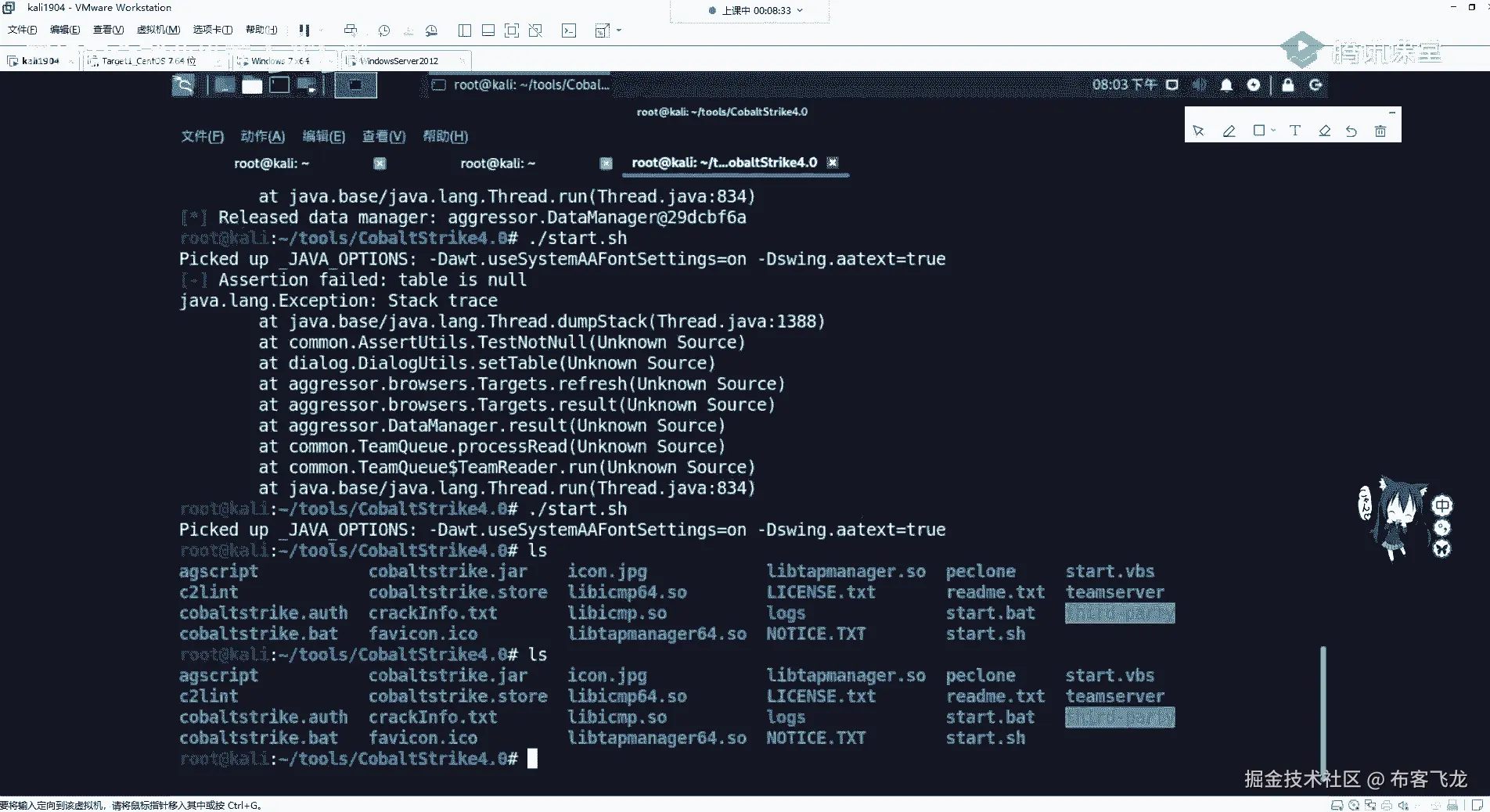Open the snapshot manager toolbar icon
Viewport: 1490px width, 812px height.
tap(431, 31)
